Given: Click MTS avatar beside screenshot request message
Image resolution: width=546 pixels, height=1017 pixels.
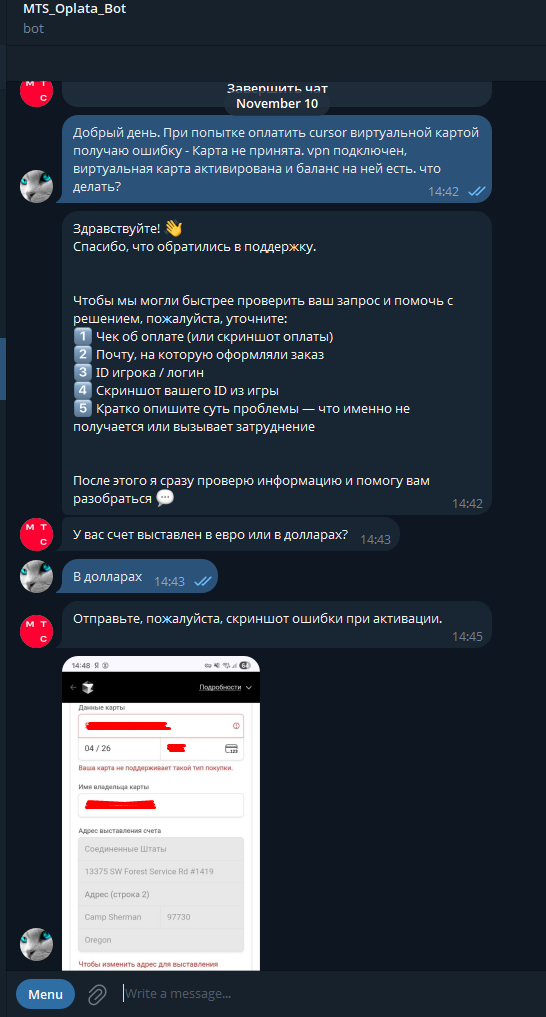Looking at the screenshot, I should [x=37, y=631].
